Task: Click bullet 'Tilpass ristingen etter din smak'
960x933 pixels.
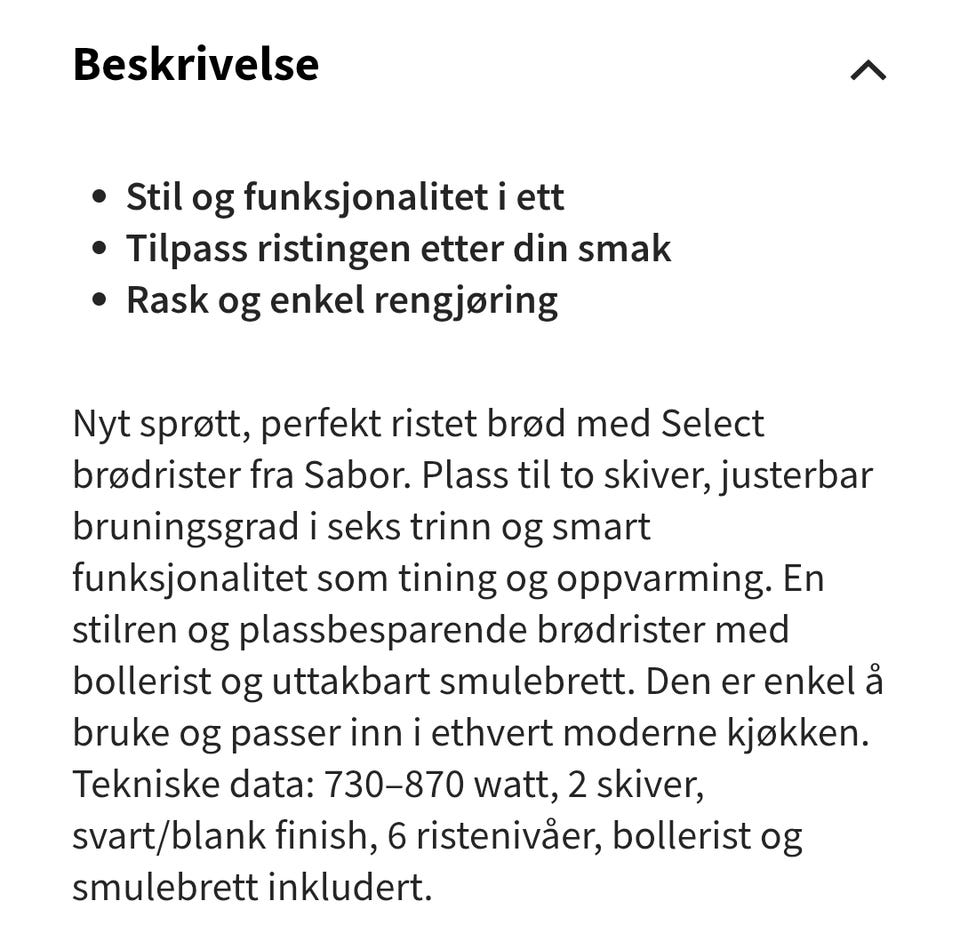Action: tap(398, 248)
